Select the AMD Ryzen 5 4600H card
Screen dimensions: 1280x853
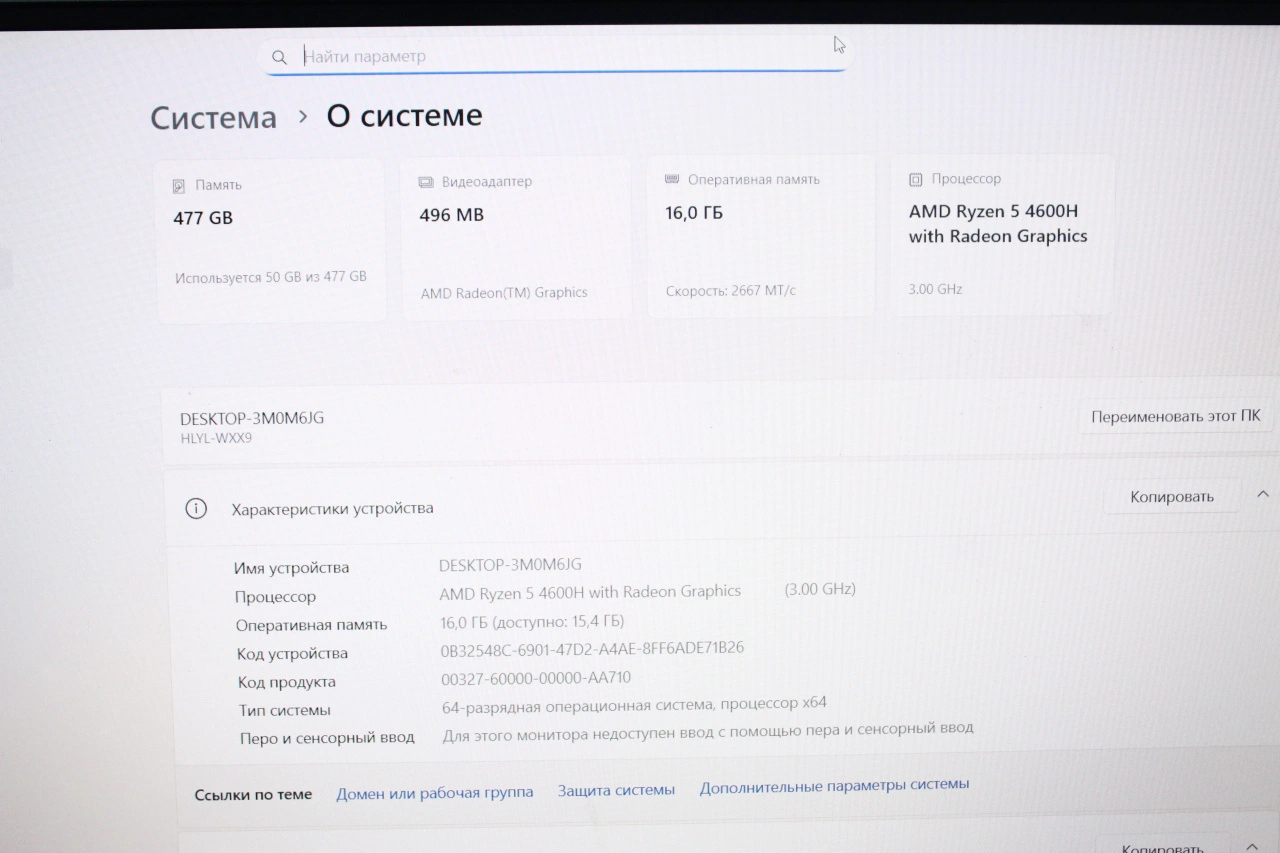pos(1002,234)
